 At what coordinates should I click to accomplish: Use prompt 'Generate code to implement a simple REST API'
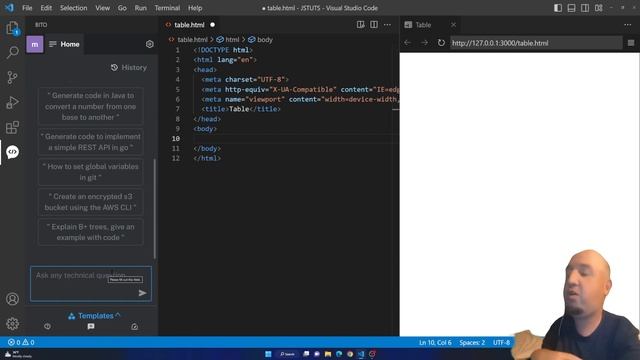tap(91, 142)
